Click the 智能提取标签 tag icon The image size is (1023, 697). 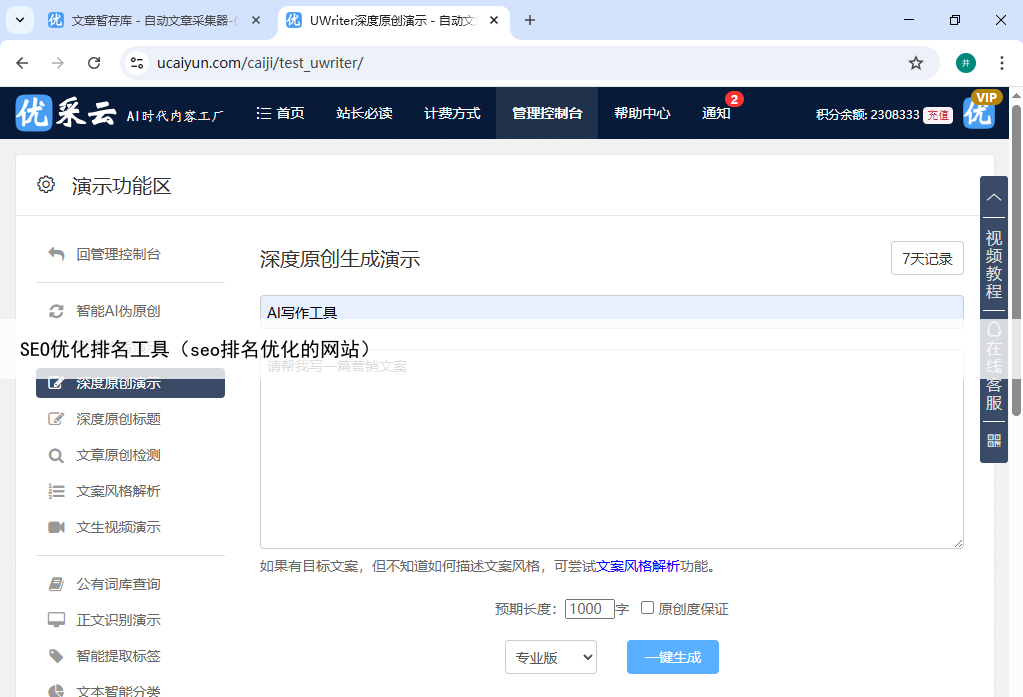(x=57, y=656)
